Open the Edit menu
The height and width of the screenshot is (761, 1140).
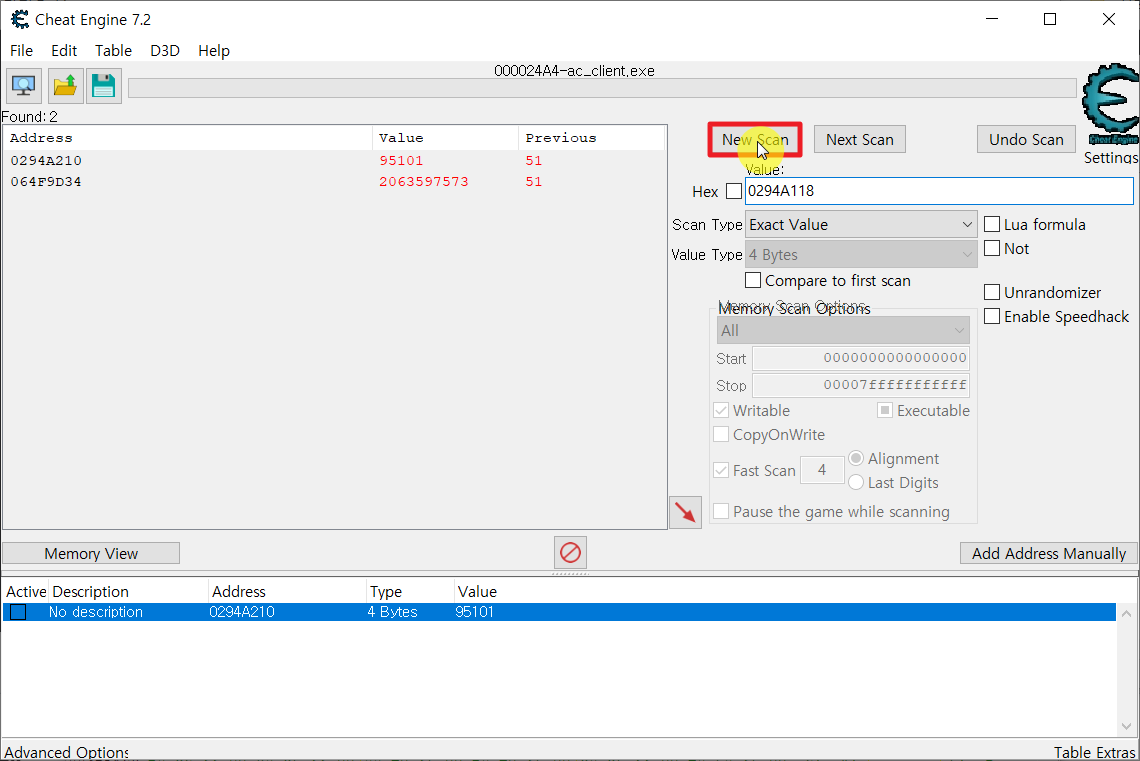pos(64,51)
